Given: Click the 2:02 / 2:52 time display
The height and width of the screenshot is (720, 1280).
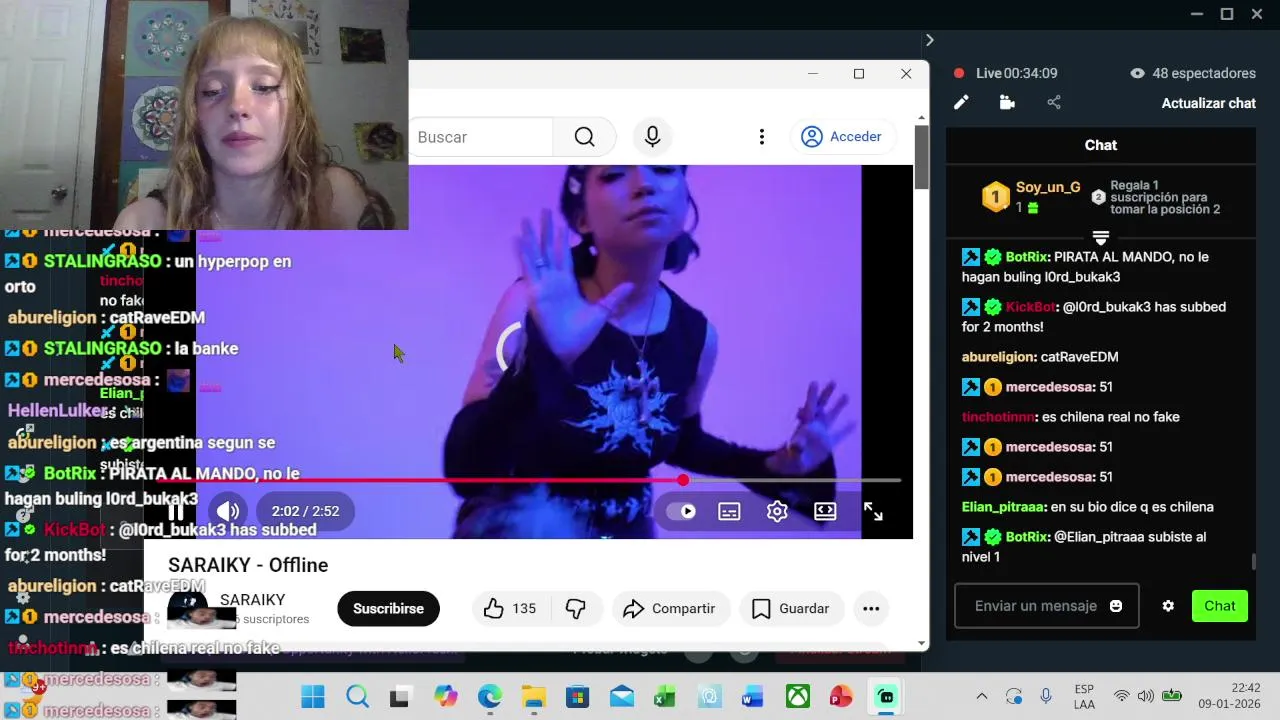Looking at the screenshot, I should point(305,511).
